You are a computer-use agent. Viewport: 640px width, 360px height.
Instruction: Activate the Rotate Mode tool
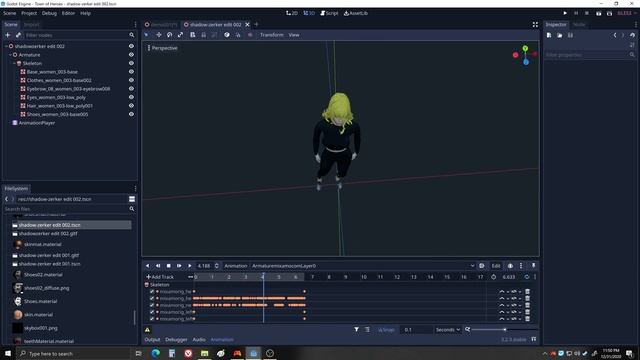[169, 35]
